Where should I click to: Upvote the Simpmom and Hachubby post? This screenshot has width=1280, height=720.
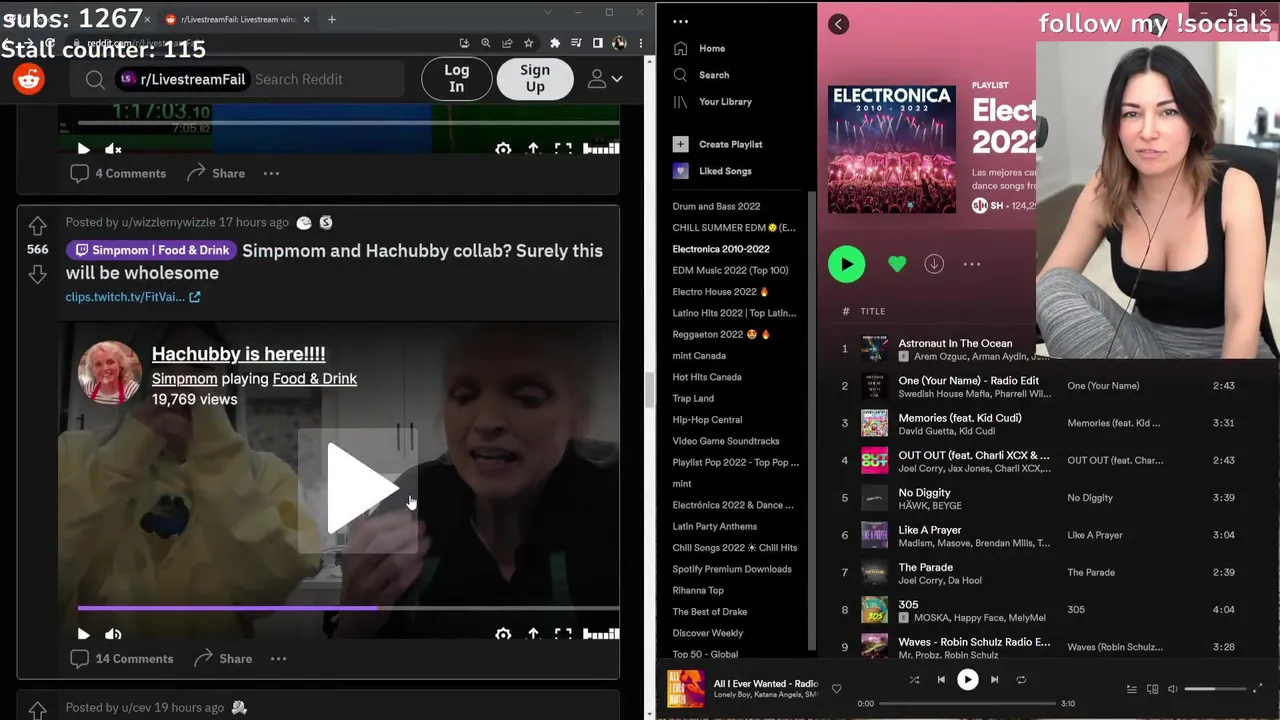click(x=37, y=226)
